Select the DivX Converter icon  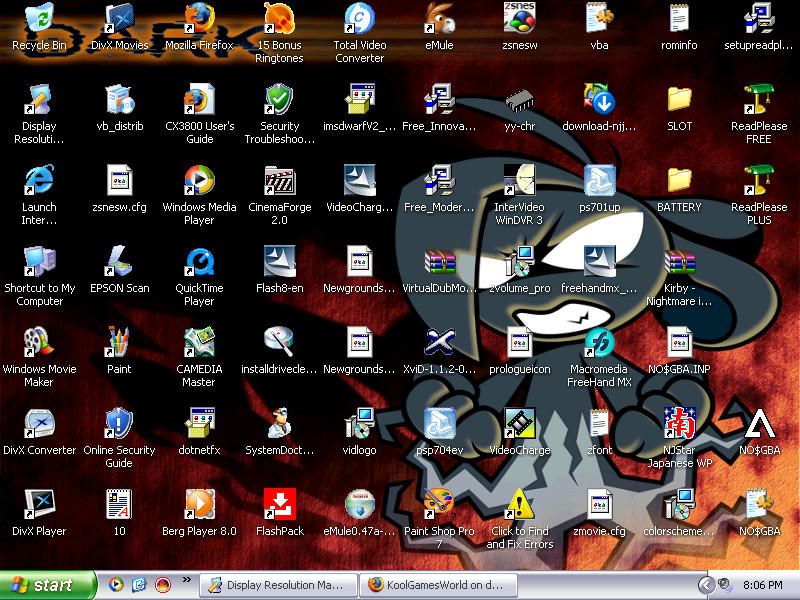coord(39,423)
